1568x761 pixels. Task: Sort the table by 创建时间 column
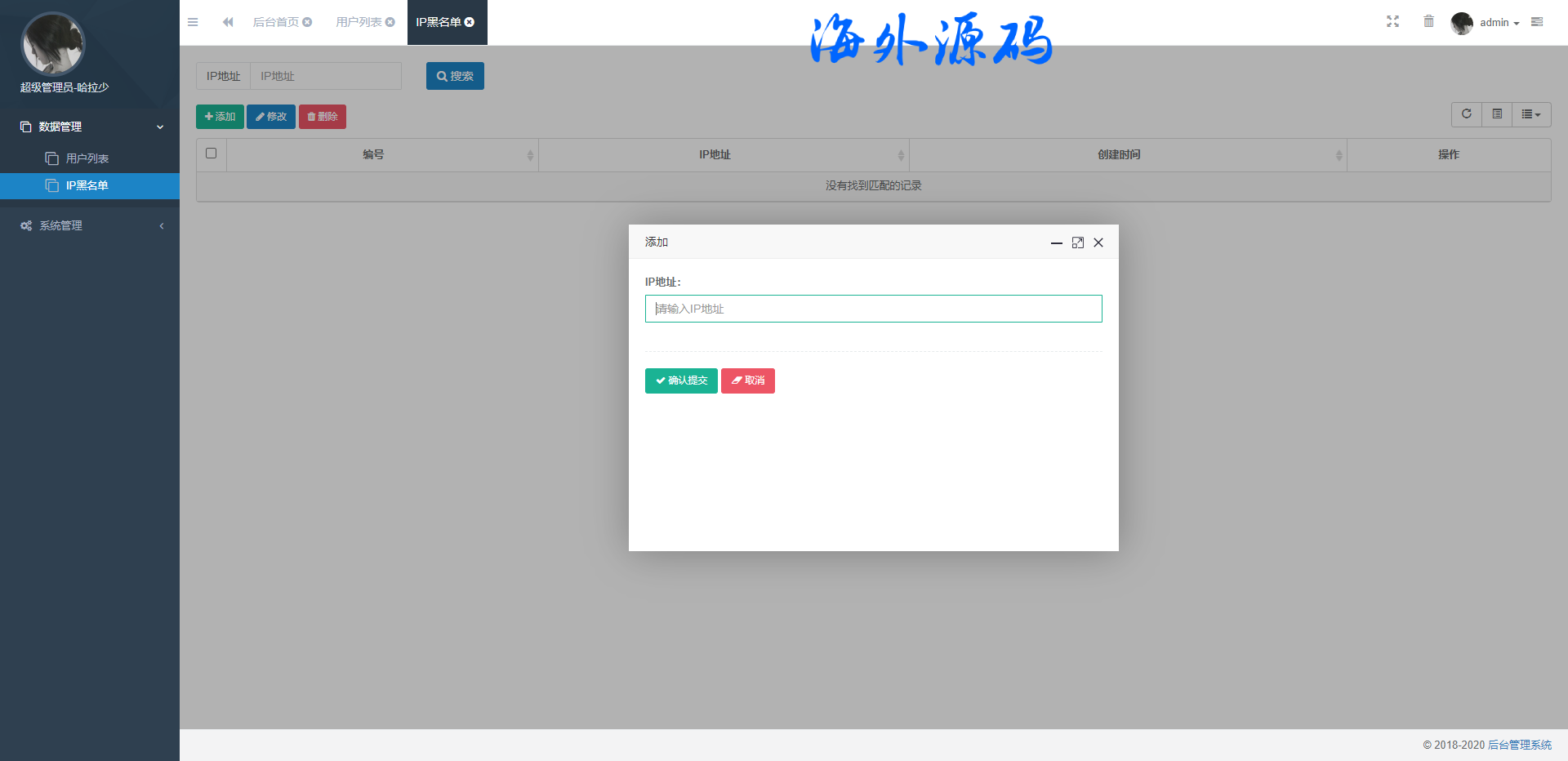tap(1119, 154)
